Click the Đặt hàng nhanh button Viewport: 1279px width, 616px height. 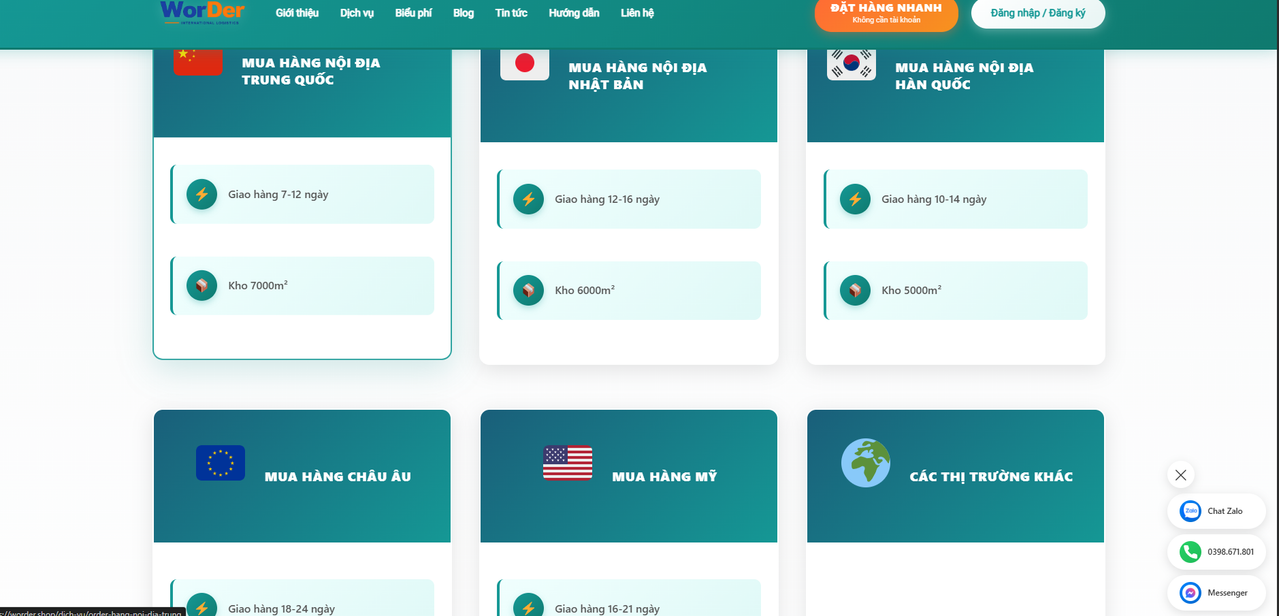pos(886,12)
